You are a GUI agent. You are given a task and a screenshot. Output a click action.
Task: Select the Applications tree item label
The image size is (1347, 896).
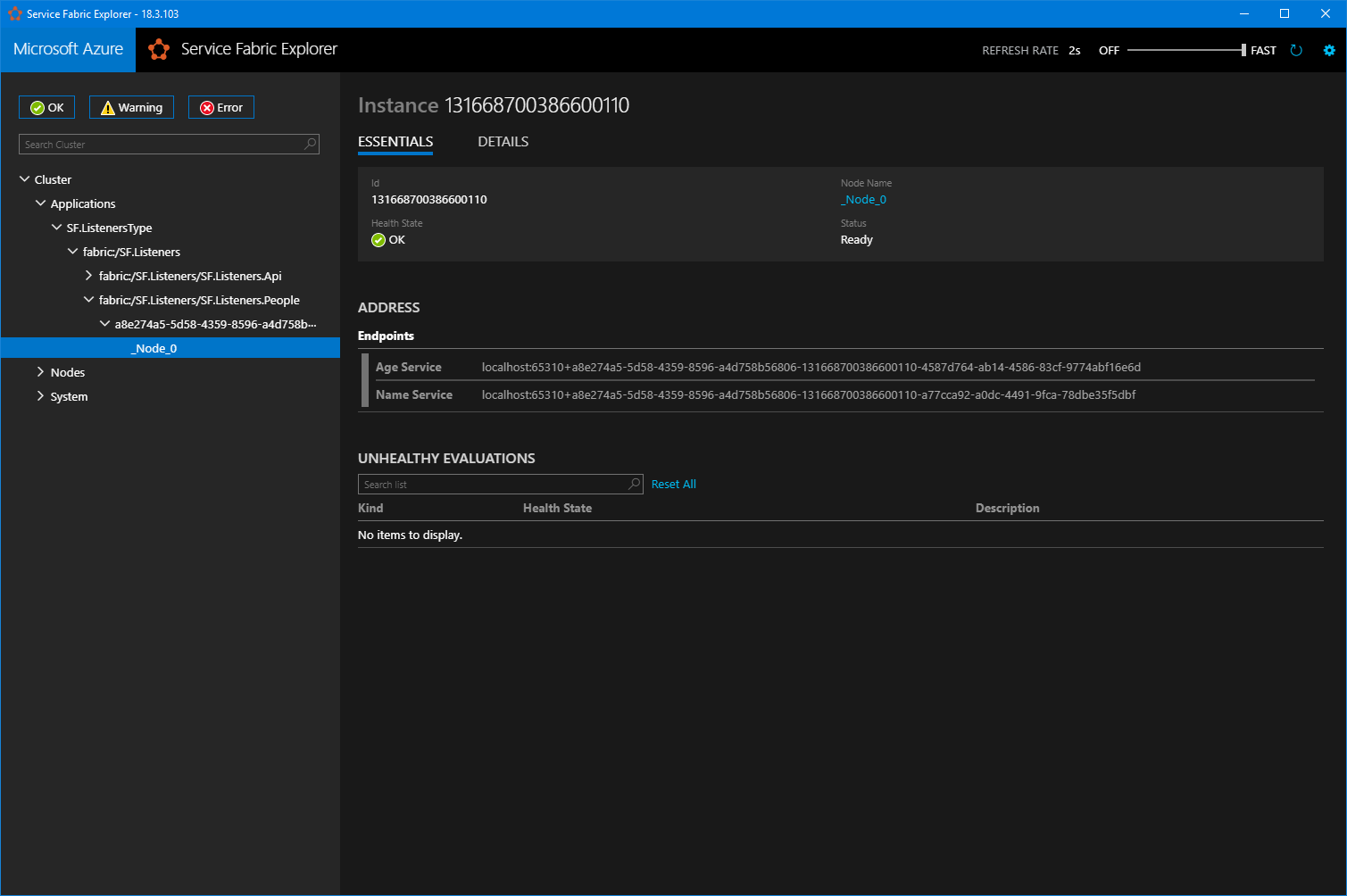(x=83, y=204)
